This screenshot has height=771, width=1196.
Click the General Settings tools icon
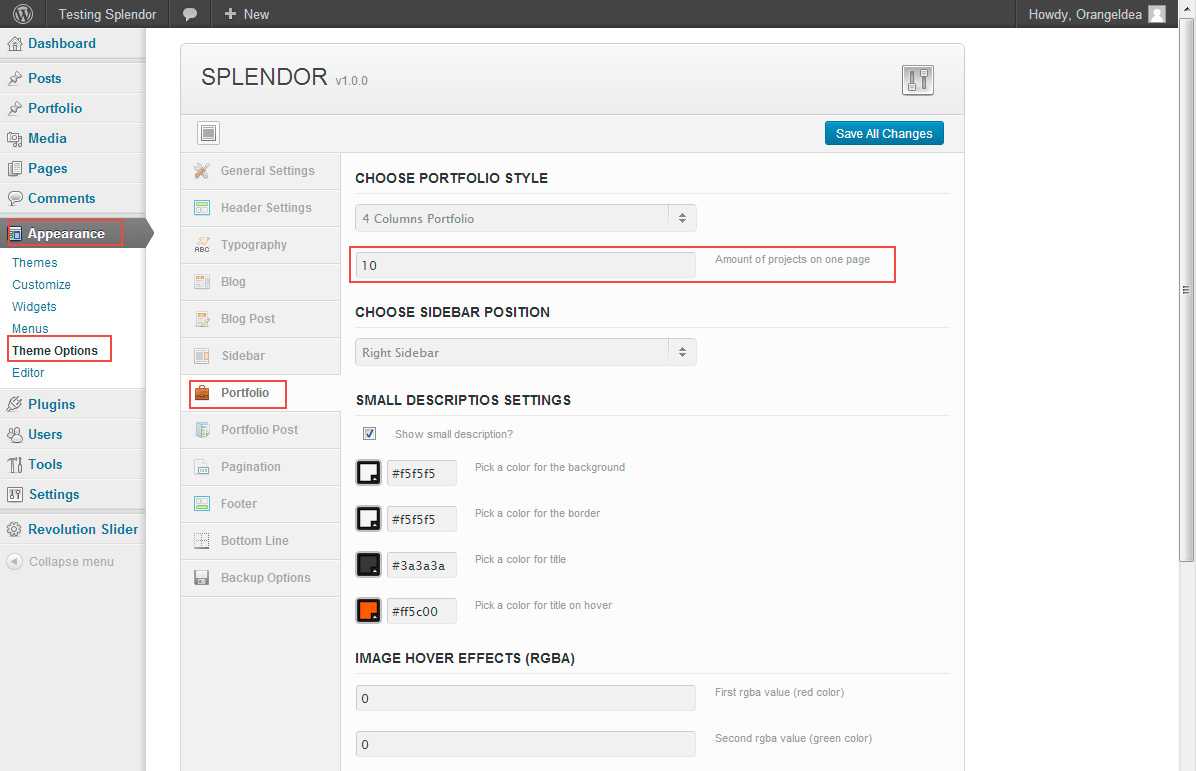(201, 171)
